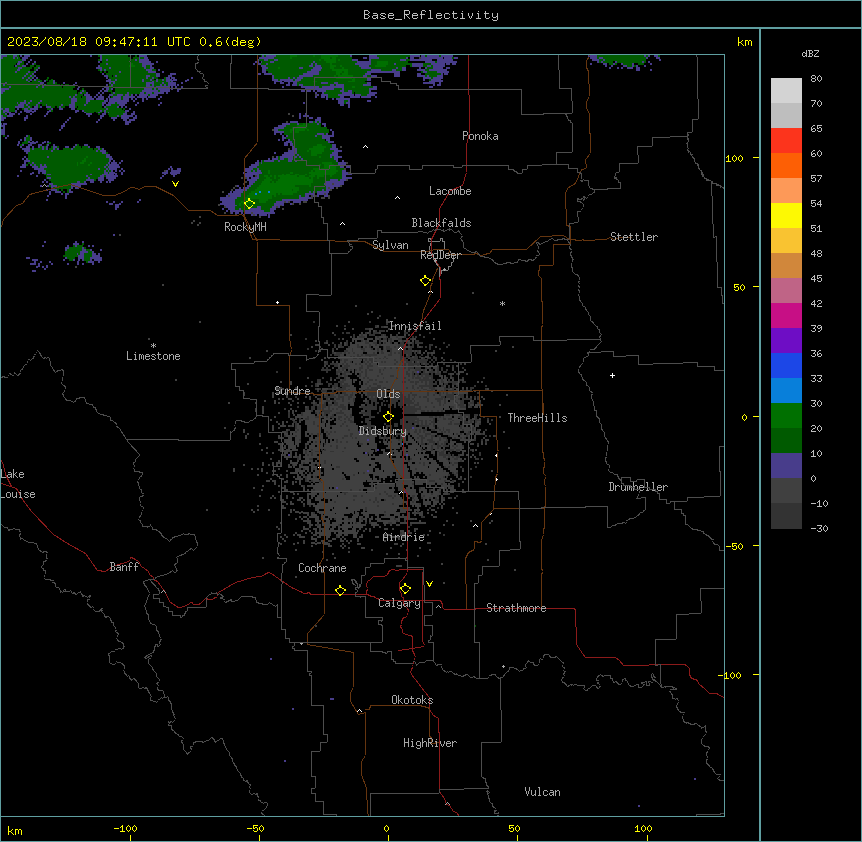This screenshot has width=862, height=842.
Task: Select the yellow diamond marker below Cochrane
Action: (x=340, y=590)
